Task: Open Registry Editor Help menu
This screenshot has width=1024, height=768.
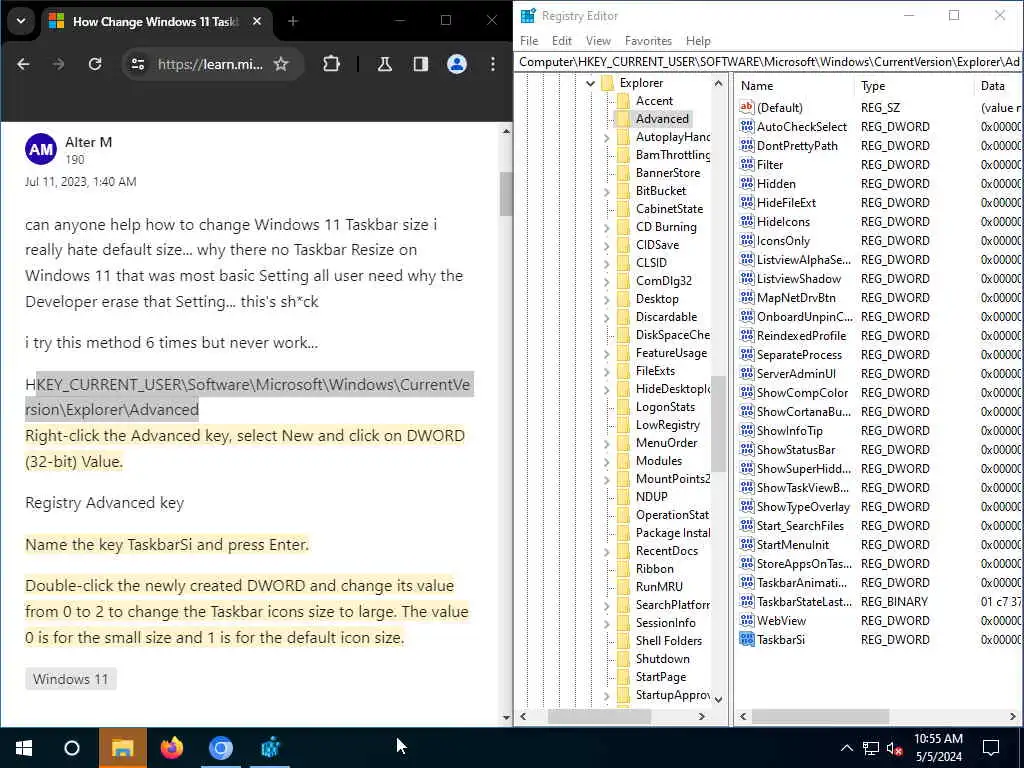Action: pyautogui.click(x=698, y=40)
